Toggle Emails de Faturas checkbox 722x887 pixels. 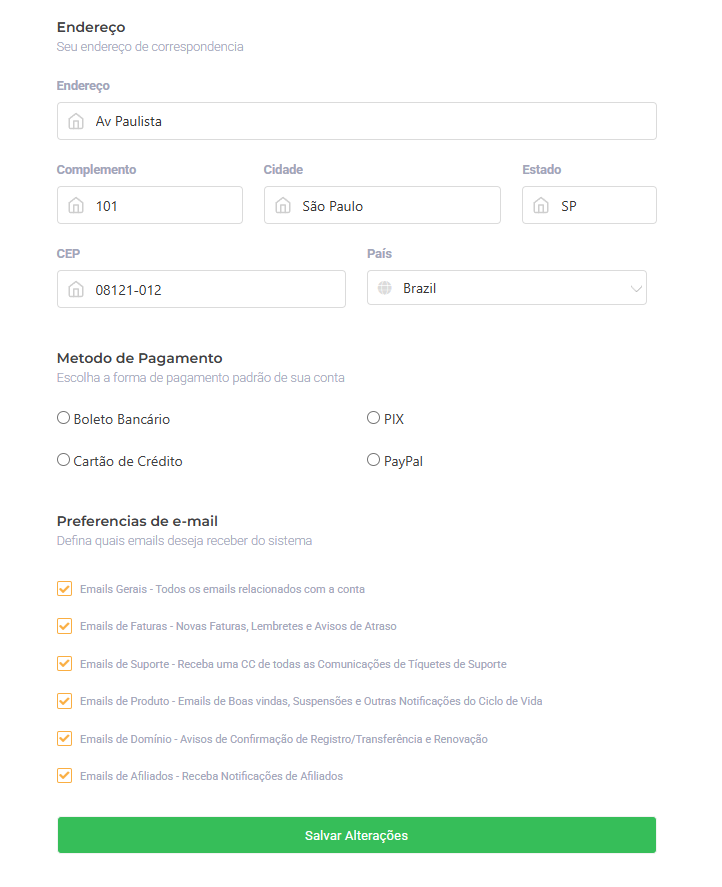pyautogui.click(x=65, y=626)
